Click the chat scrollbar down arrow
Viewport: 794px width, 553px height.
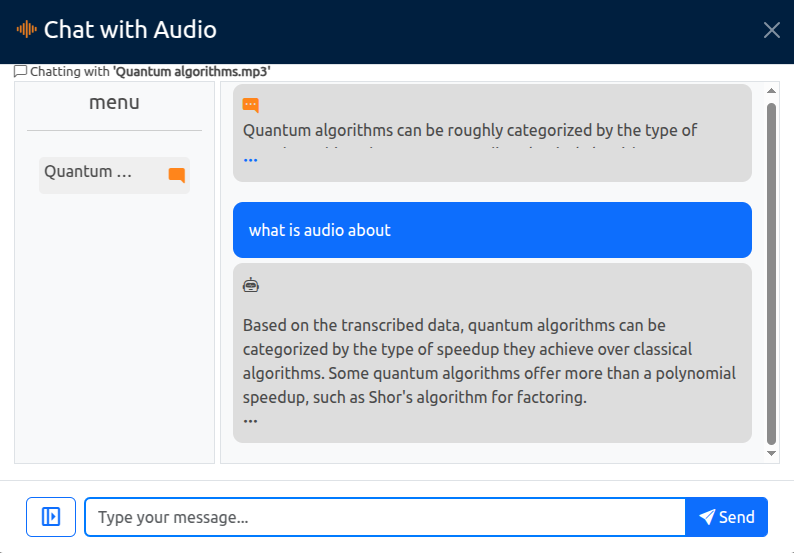tap(771, 453)
